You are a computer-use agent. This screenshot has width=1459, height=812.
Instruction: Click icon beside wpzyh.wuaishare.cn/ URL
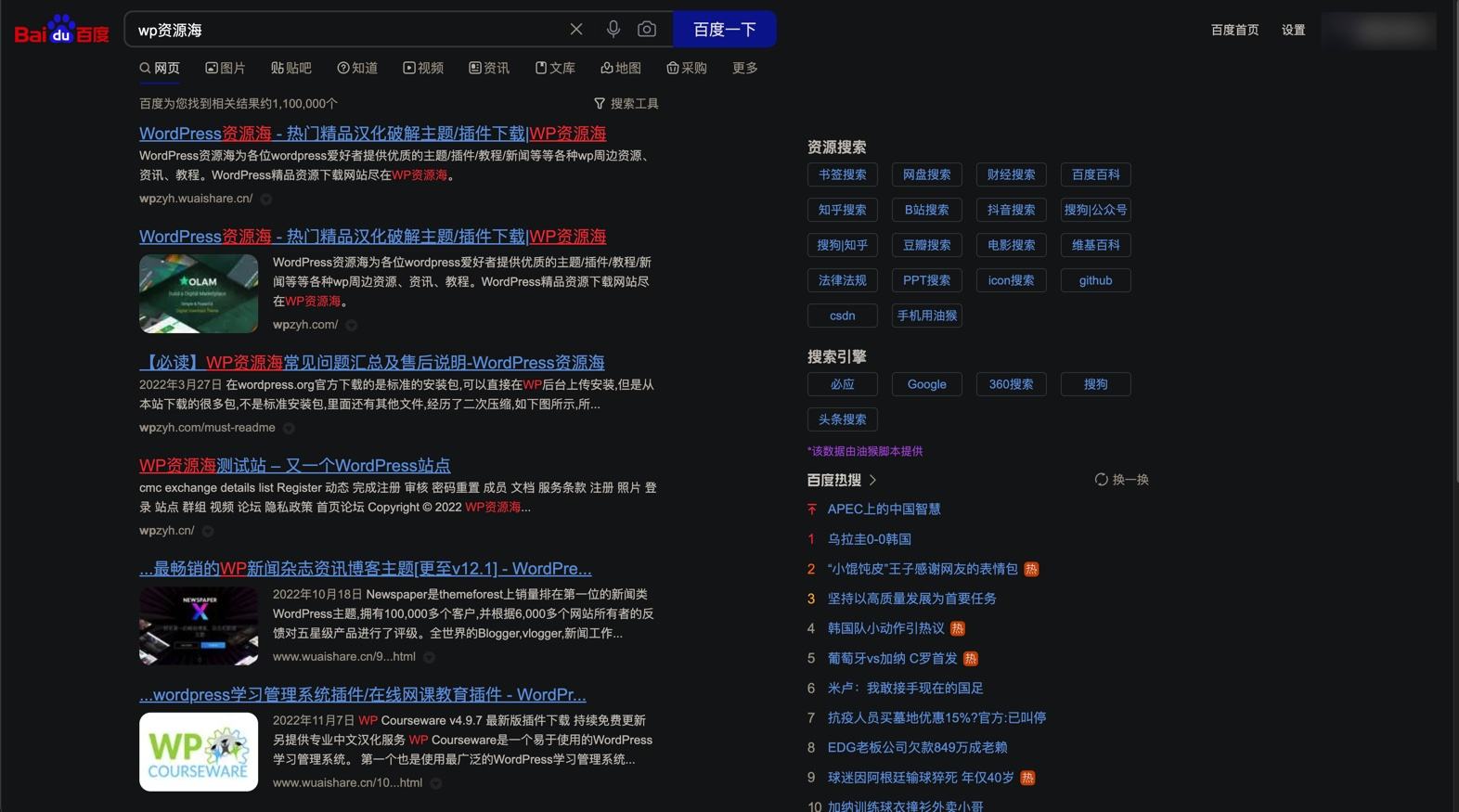266,199
